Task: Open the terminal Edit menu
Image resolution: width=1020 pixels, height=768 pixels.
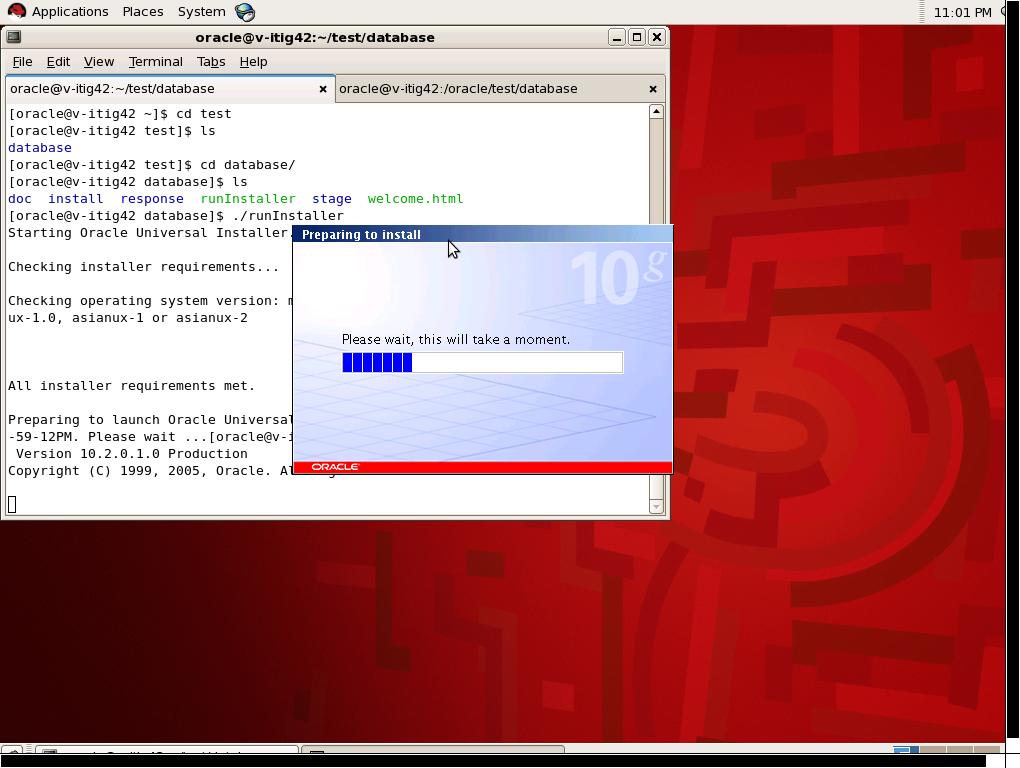Action: coord(58,62)
